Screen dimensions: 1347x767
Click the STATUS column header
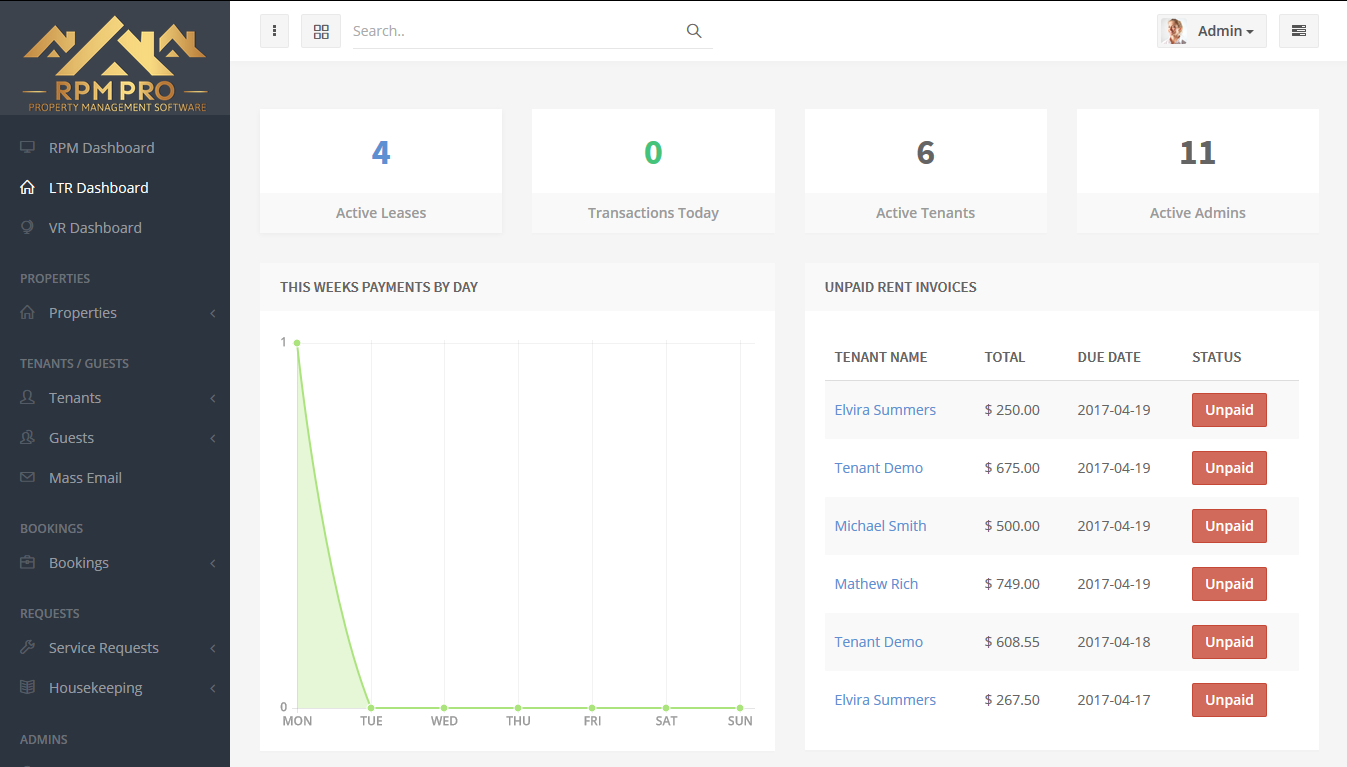(1217, 357)
